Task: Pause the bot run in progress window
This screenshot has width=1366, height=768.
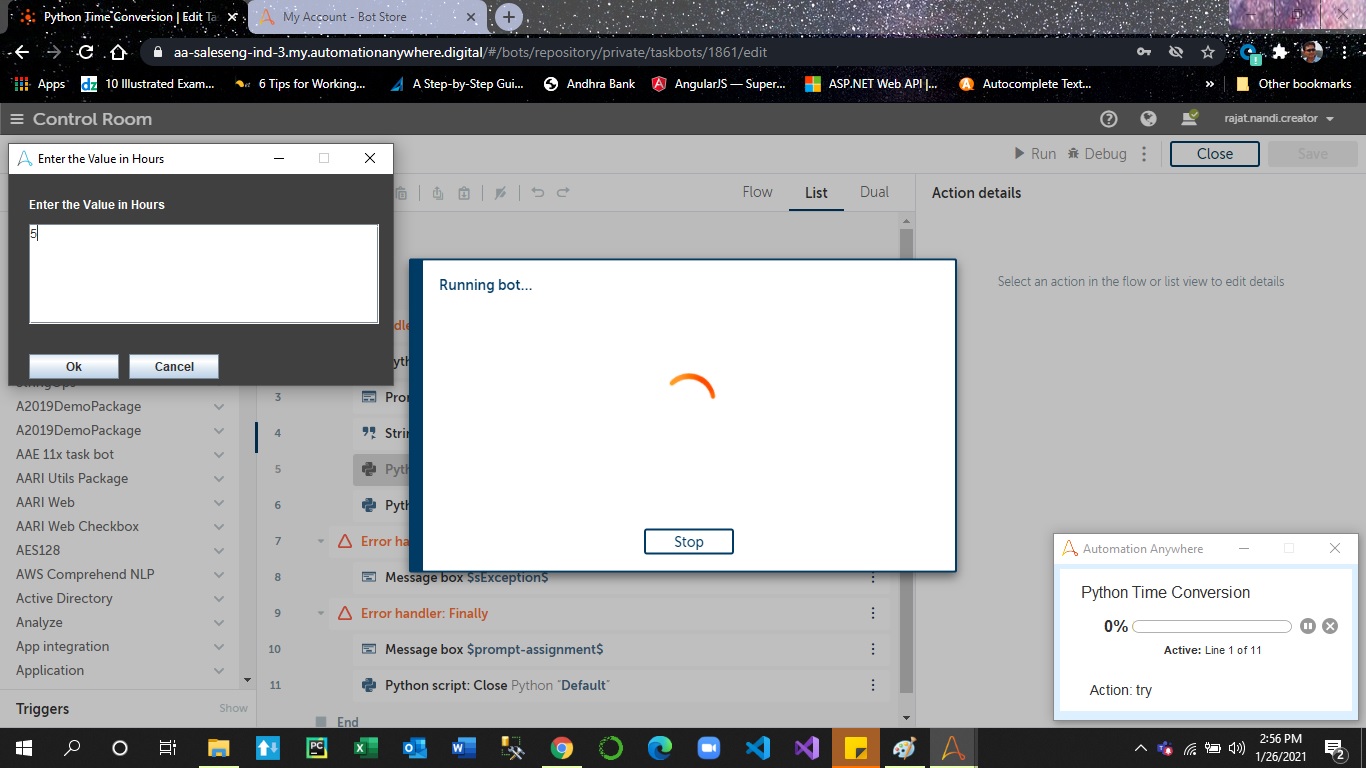Action: click(1308, 626)
